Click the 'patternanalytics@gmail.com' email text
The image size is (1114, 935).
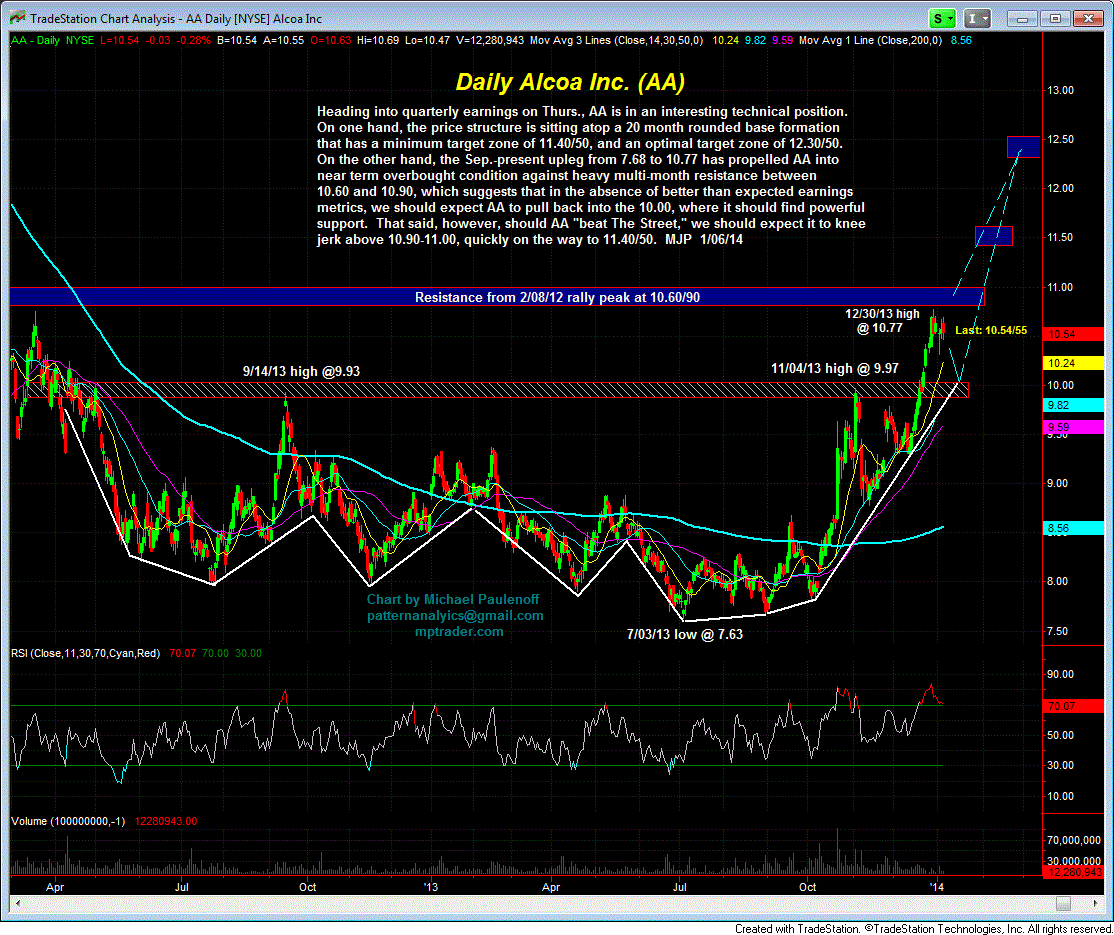click(455, 615)
